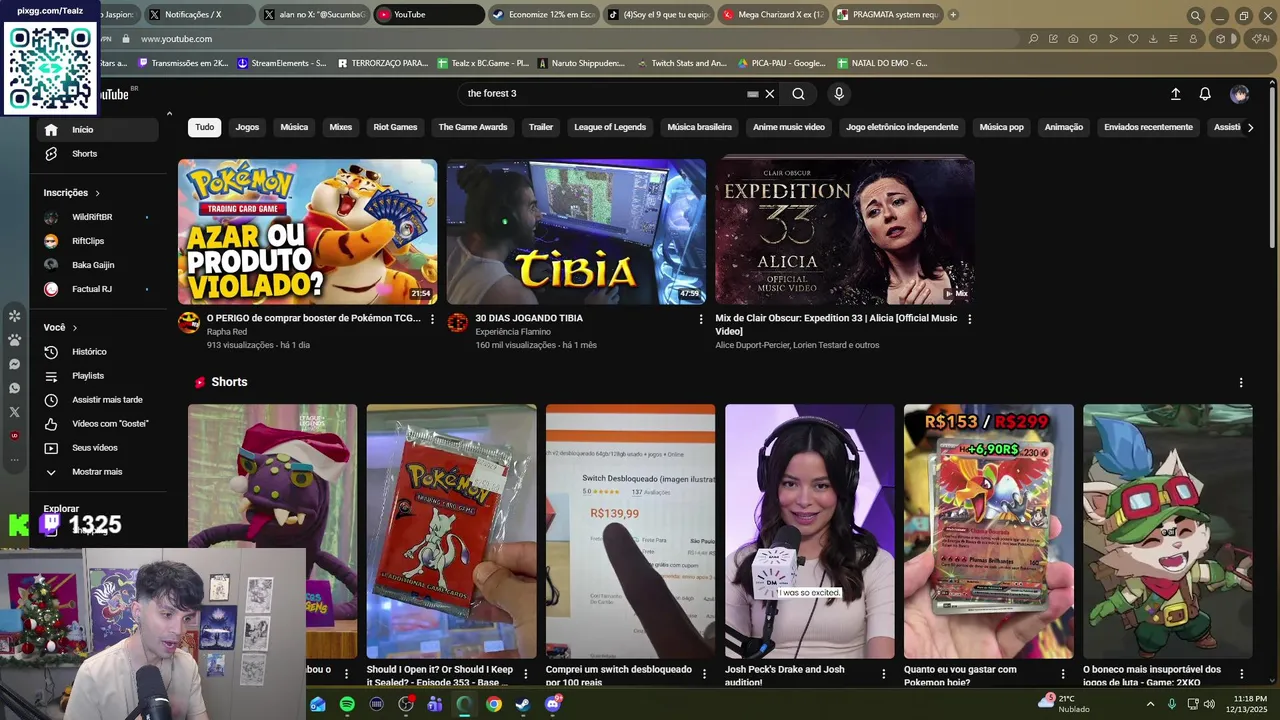Open Histórico from the sidebar
Image resolution: width=1280 pixels, height=720 pixels.
[97, 352]
